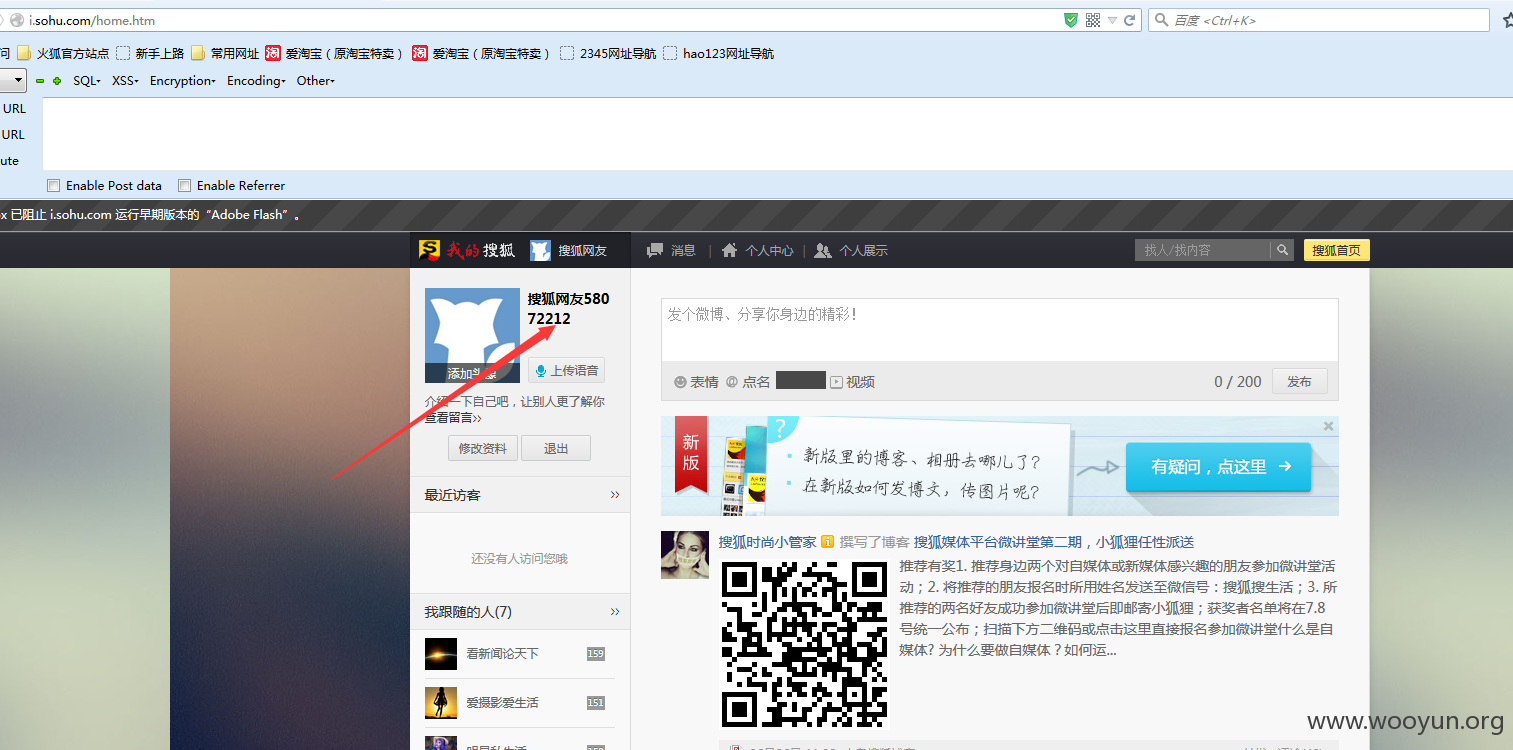
Task: Click the 159 badge next to 看新闻论天下
Action: click(596, 654)
